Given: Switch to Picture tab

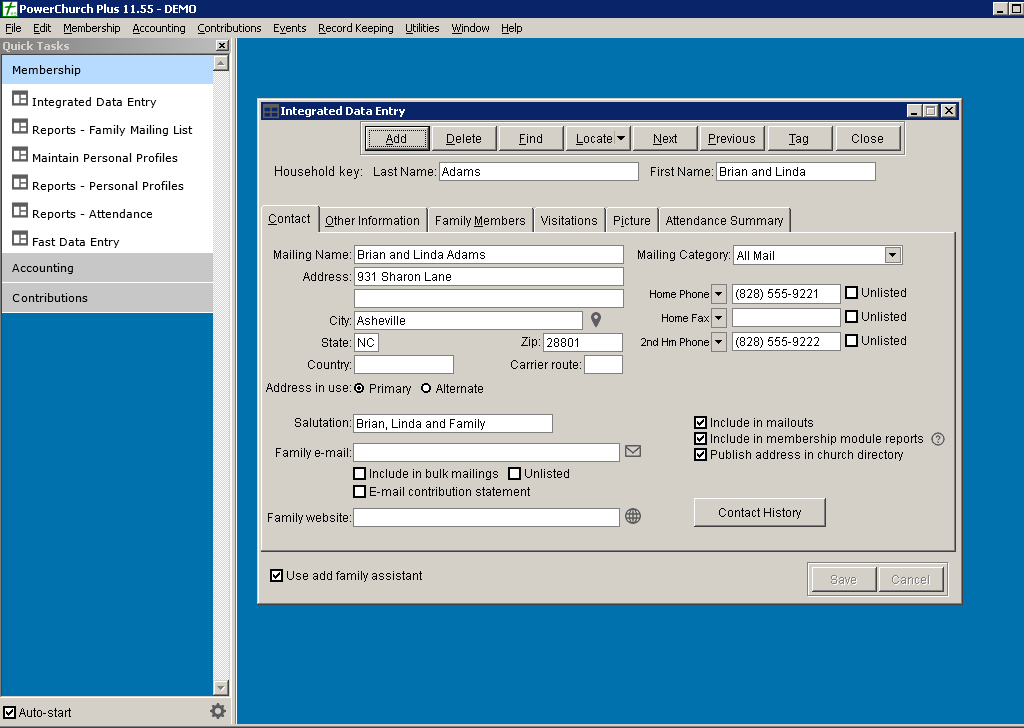Looking at the screenshot, I should (632, 221).
